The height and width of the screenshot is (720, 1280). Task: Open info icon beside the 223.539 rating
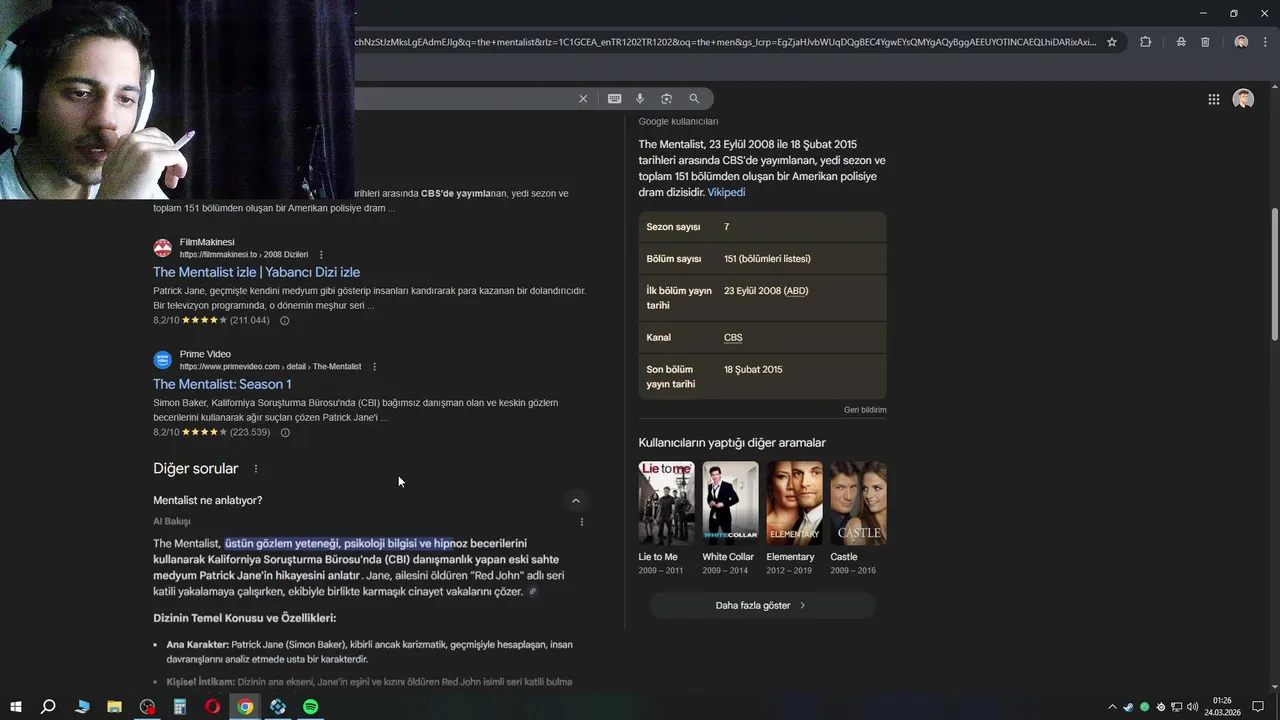coord(285,433)
